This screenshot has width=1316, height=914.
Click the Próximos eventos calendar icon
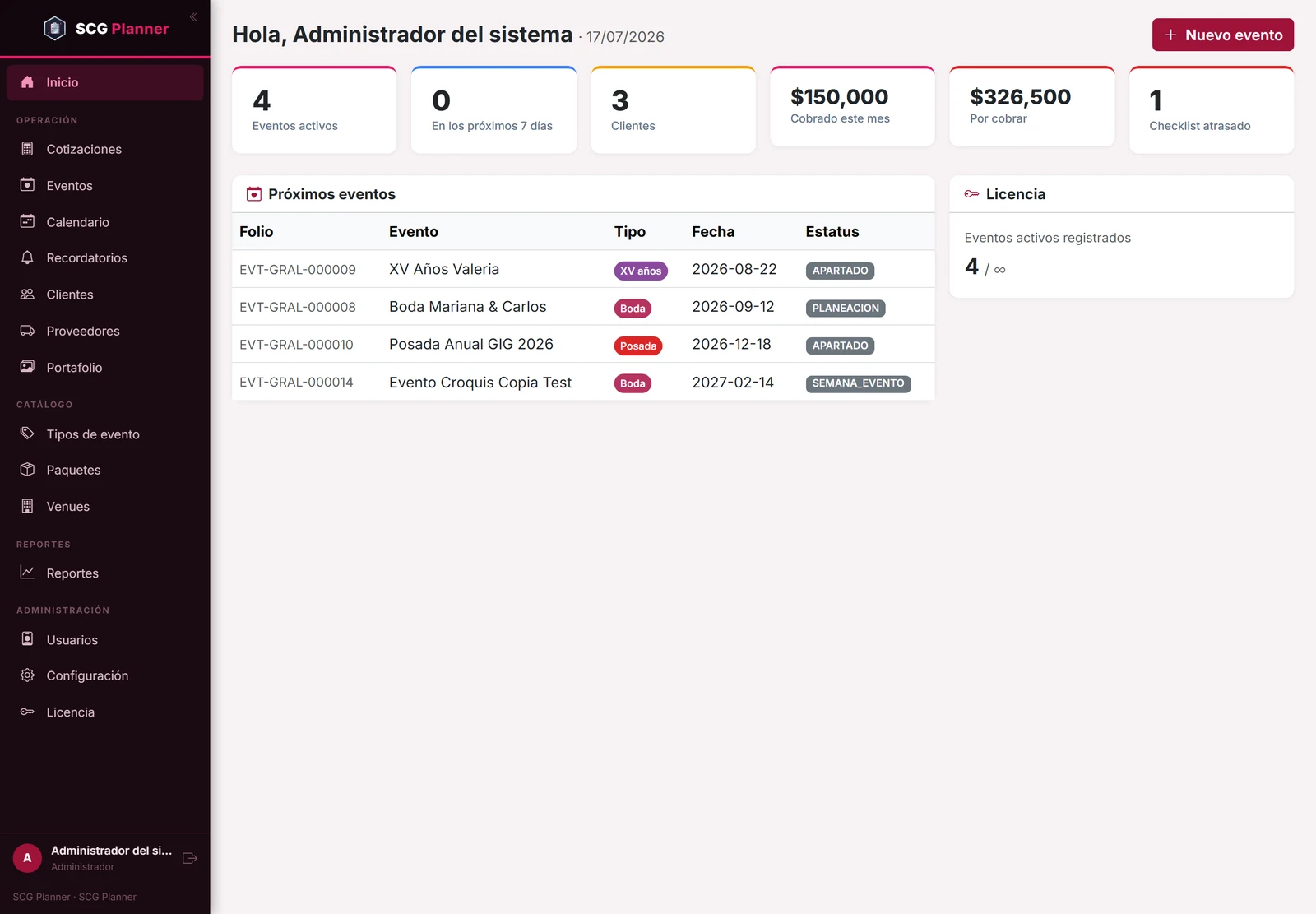[254, 194]
